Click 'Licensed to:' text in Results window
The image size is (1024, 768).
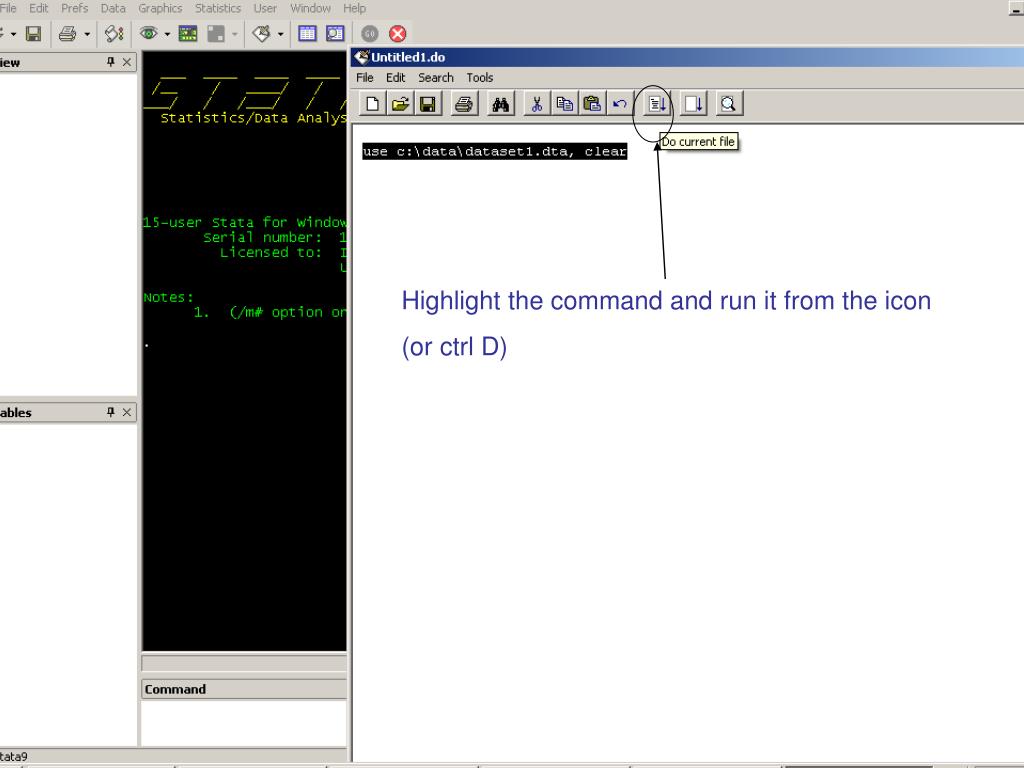(271, 252)
